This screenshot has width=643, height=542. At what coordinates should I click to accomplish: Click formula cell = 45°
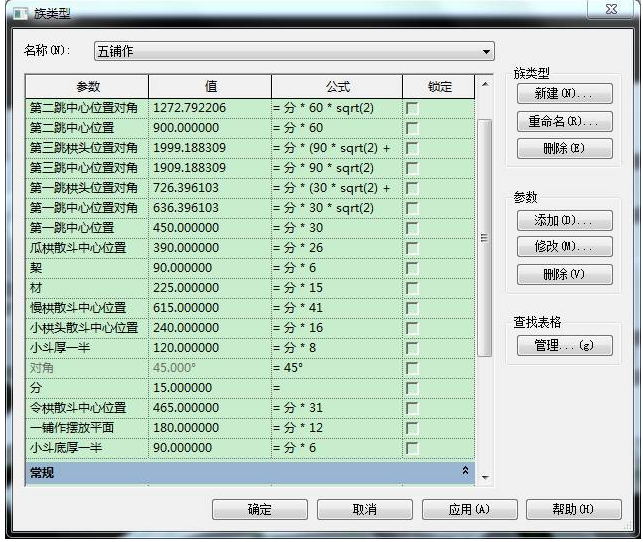point(337,368)
